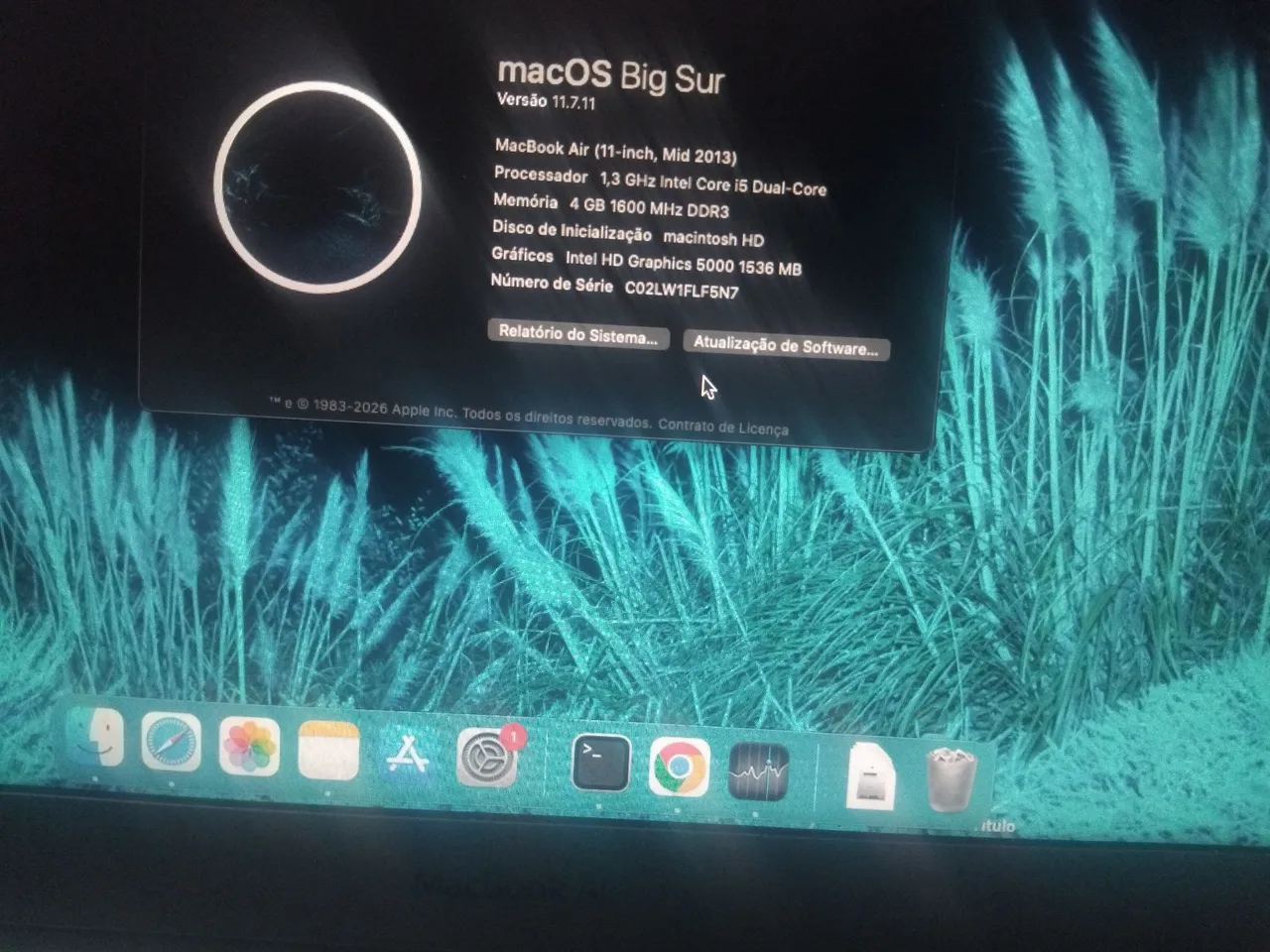Launch the App Store icon
1270x952 pixels.
pos(407,756)
